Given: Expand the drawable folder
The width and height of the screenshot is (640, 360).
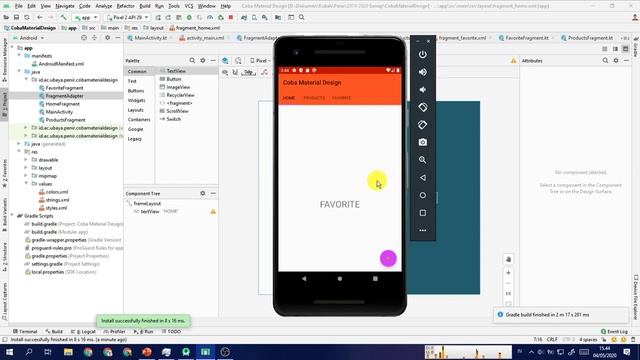Looking at the screenshot, I should (x=26, y=160).
